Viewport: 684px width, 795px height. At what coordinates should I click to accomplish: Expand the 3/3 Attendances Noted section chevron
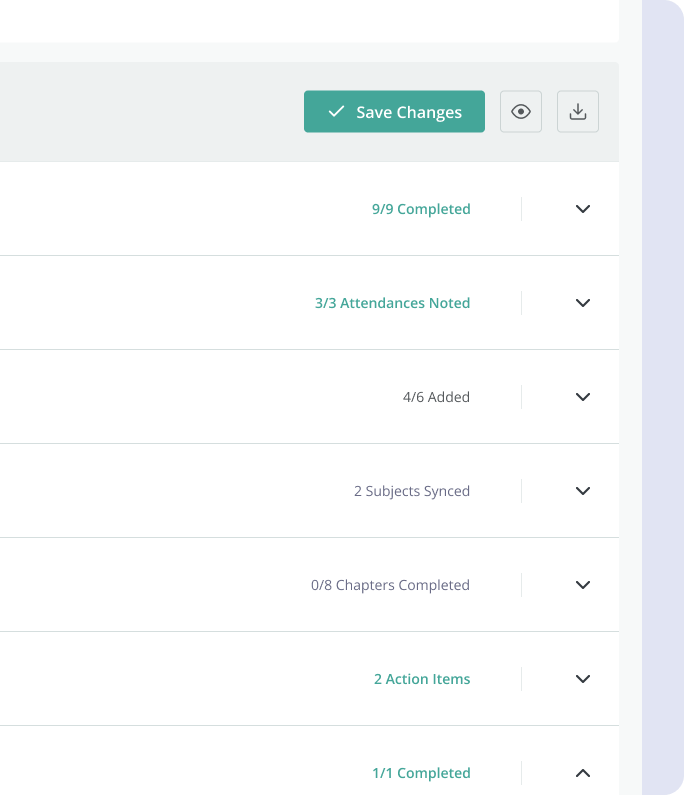(584, 303)
